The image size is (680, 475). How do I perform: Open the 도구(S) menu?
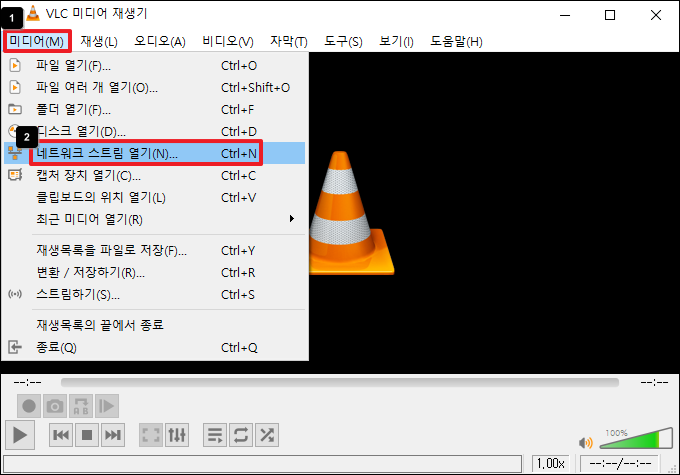pos(343,42)
